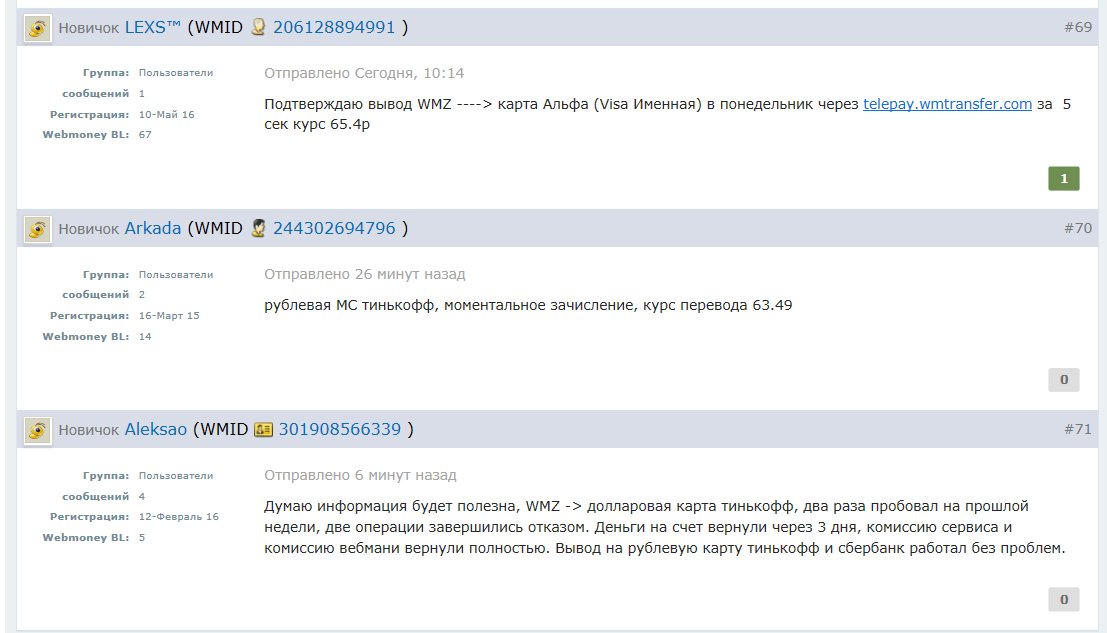Click "Новичок" rank label before Aleksao
Viewport: 1107px width, 633px height.
(x=88, y=430)
